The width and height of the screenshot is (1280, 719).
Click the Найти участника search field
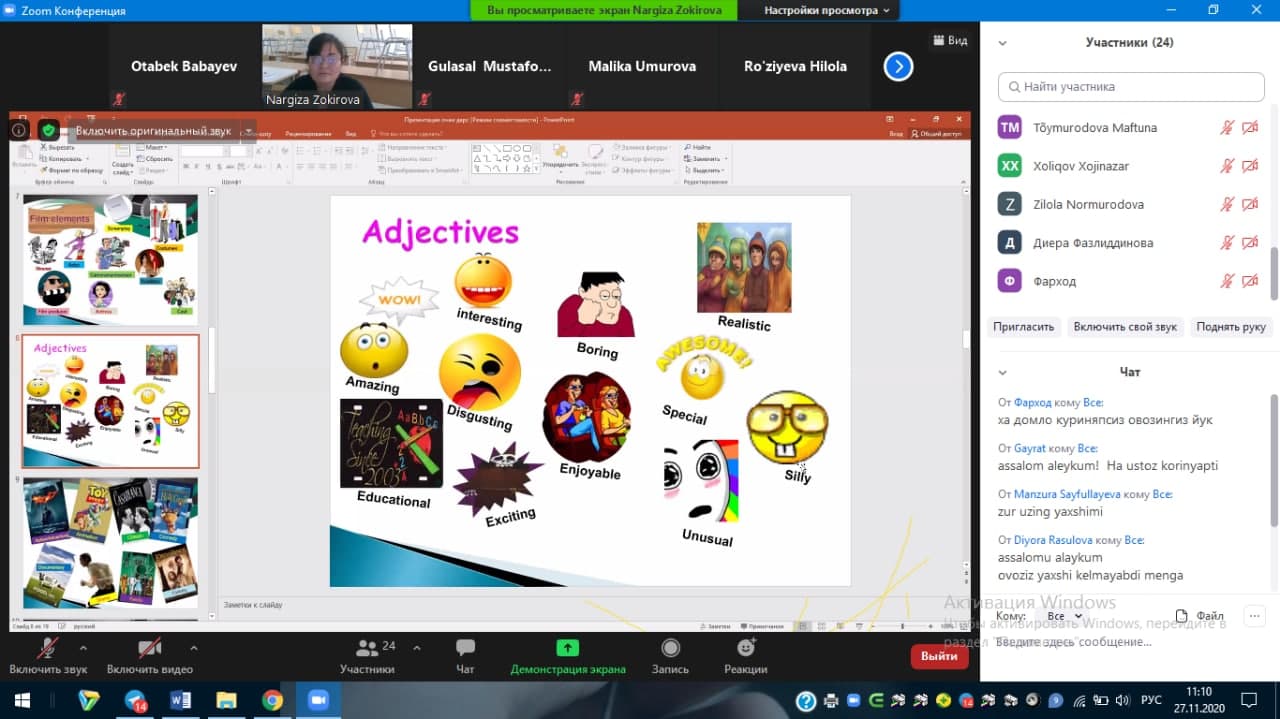point(1131,87)
